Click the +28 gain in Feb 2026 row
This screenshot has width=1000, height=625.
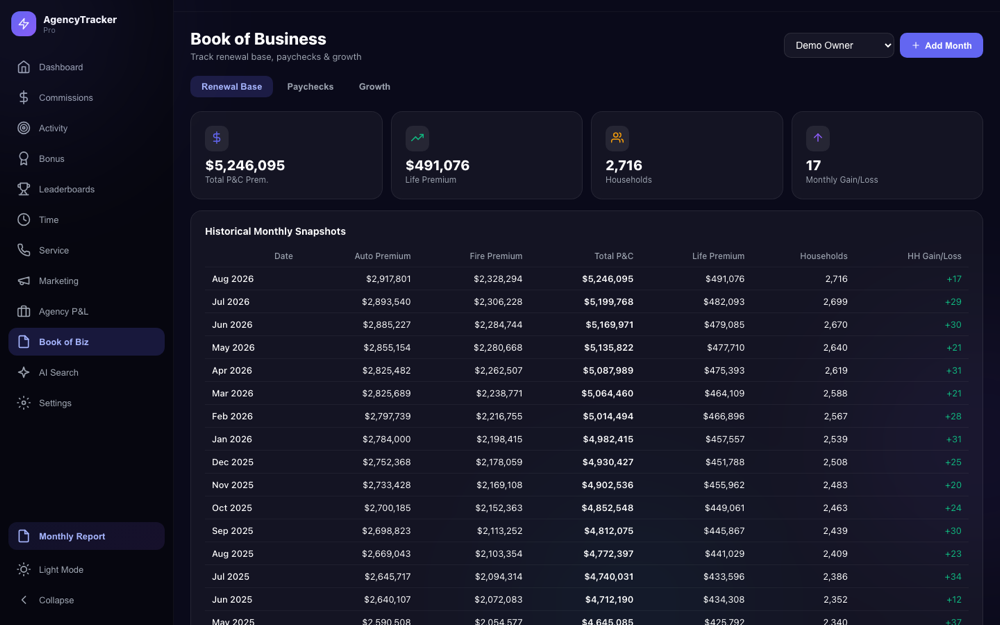tap(953, 416)
